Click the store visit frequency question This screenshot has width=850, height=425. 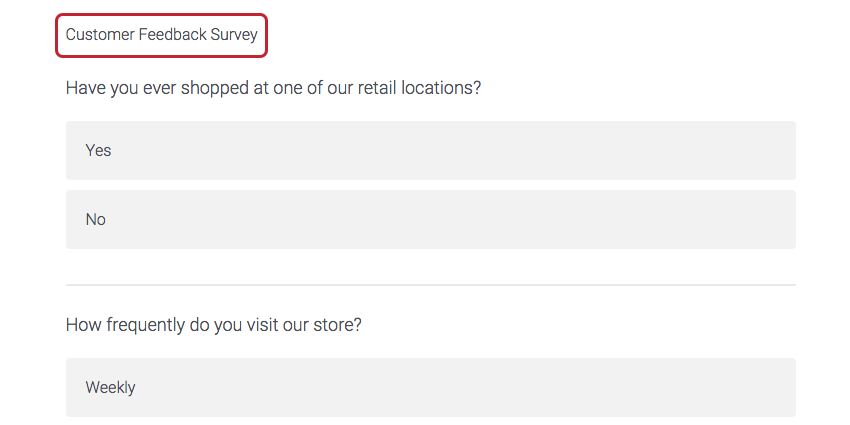pos(213,326)
